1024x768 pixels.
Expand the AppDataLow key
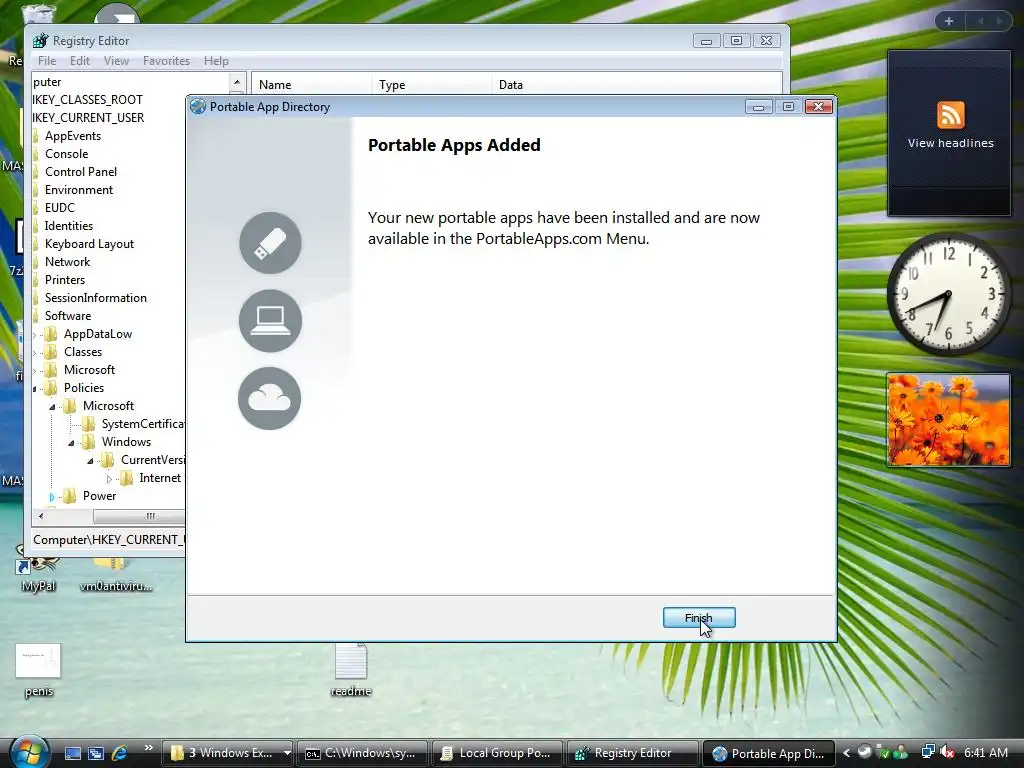pos(35,334)
